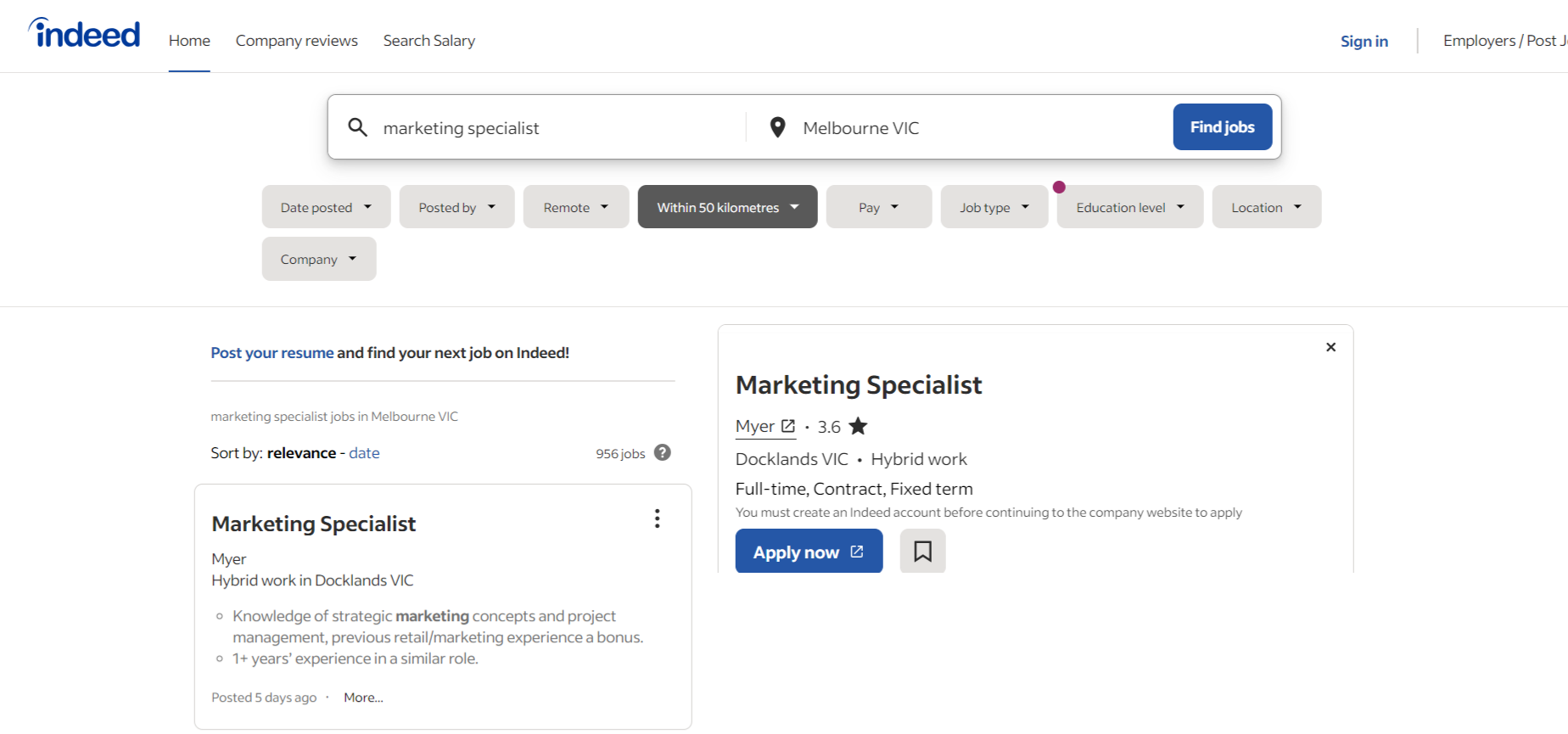Click the Indeed logo
The image size is (1568, 734).
click(x=84, y=33)
